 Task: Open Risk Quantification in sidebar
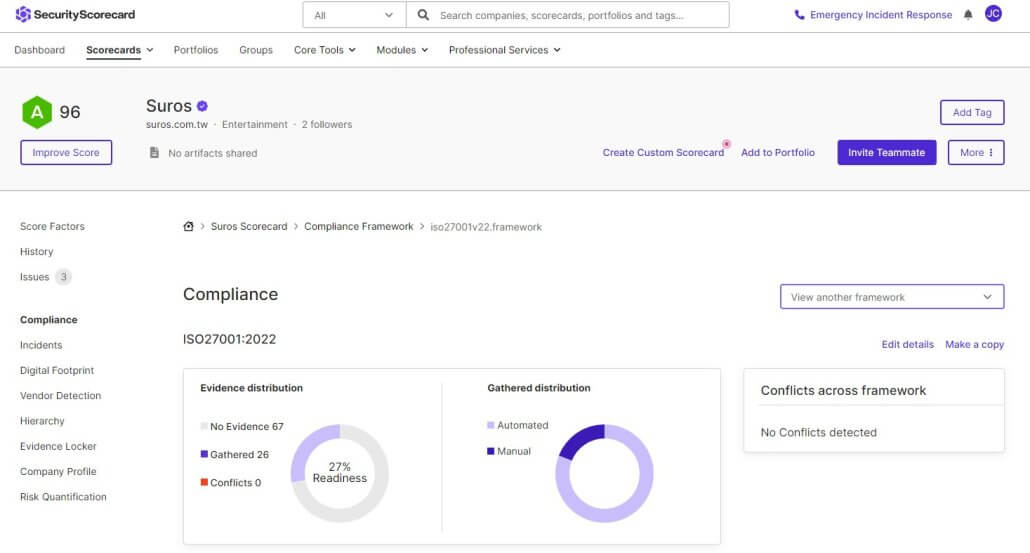[x=63, y=497]
